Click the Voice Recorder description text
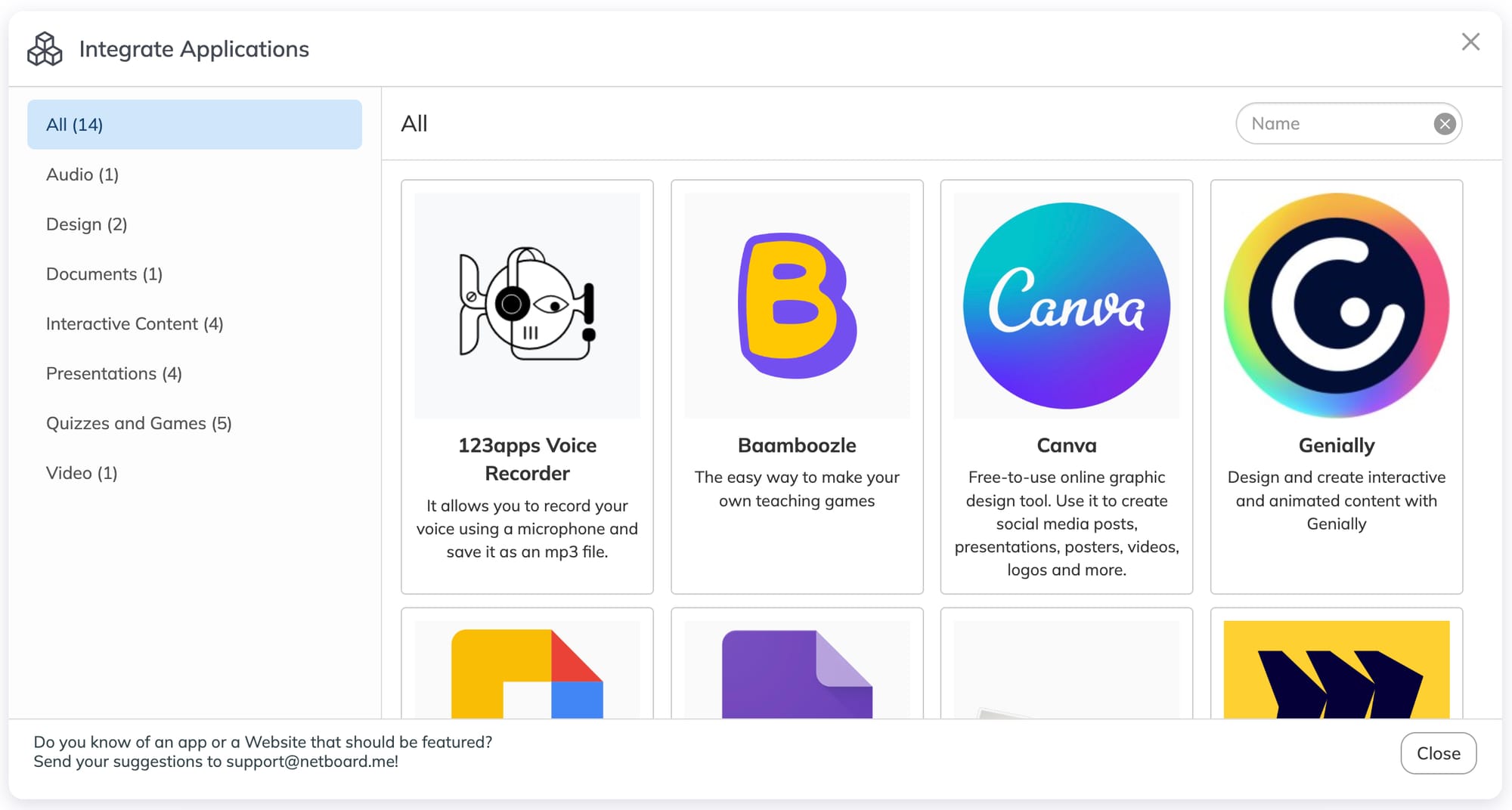Viewport: 1512px width, 810px height. pyautogui.click(x=527, y=529)
